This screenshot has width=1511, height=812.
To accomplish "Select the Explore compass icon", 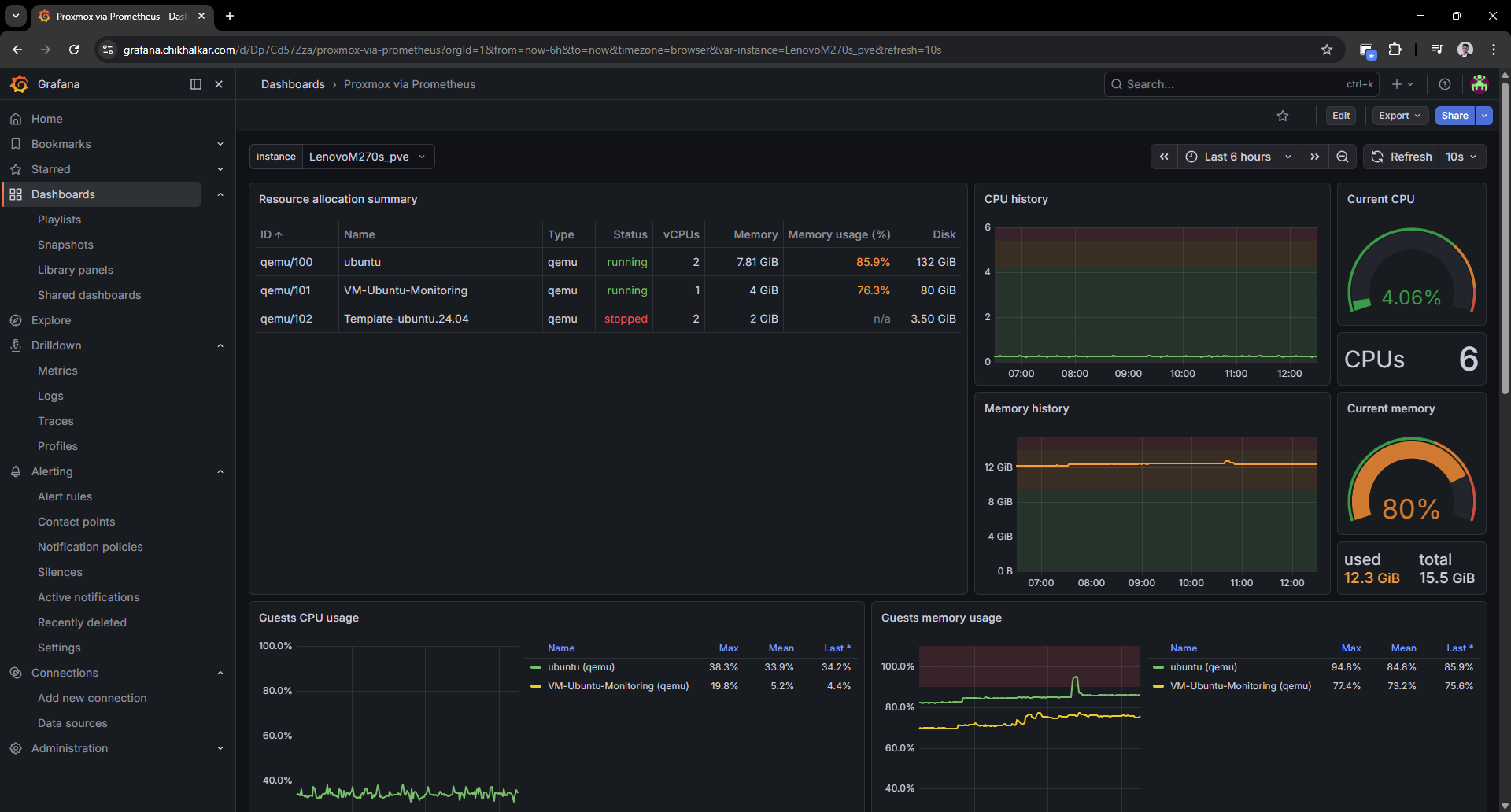I will tap(16, 320).
